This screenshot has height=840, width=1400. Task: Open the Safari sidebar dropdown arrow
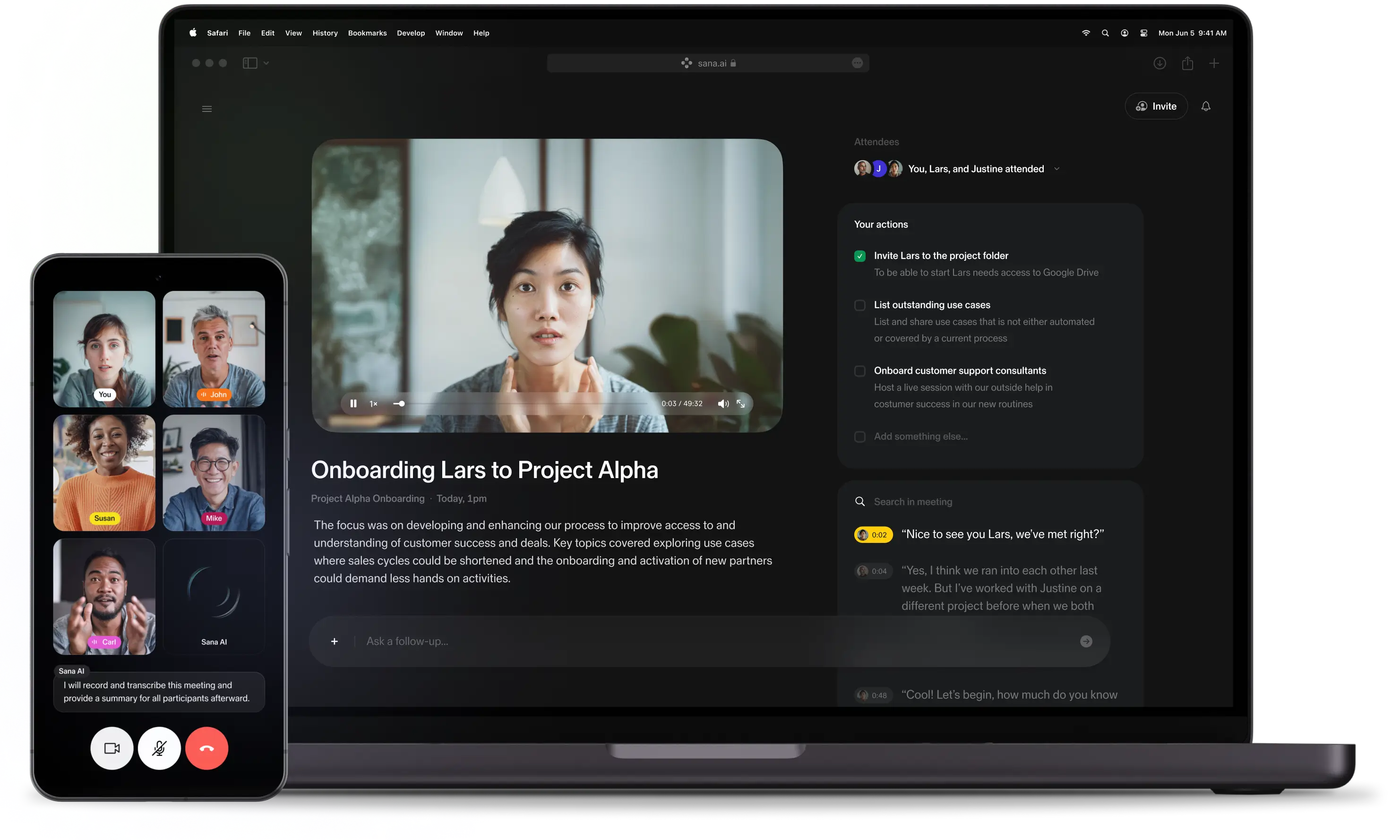pyautogui.click(x=266, y=63)
